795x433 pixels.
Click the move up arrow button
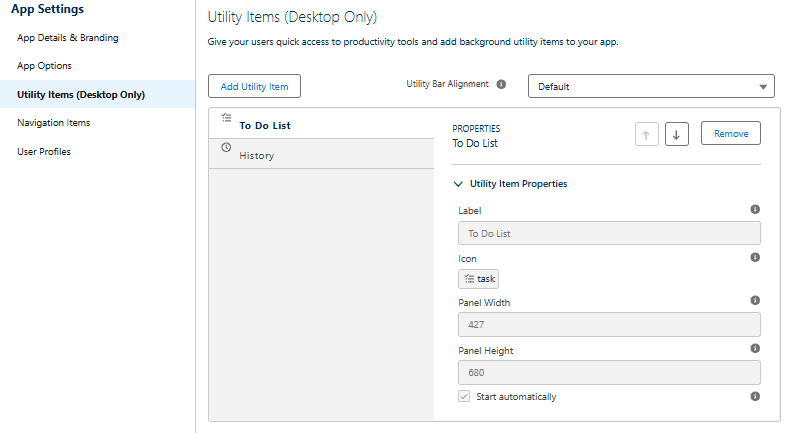pyautogui.click(x=647, y=135)
